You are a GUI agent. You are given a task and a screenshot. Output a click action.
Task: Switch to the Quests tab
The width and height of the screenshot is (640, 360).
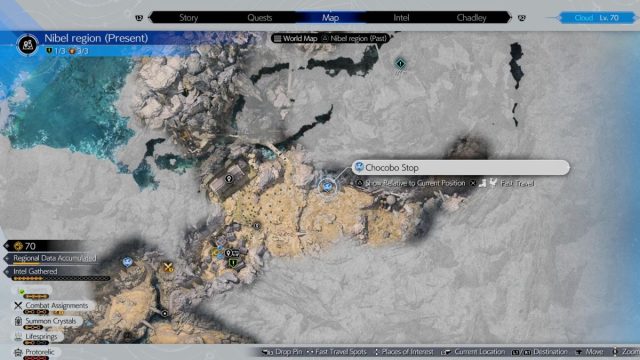[260, 18]
